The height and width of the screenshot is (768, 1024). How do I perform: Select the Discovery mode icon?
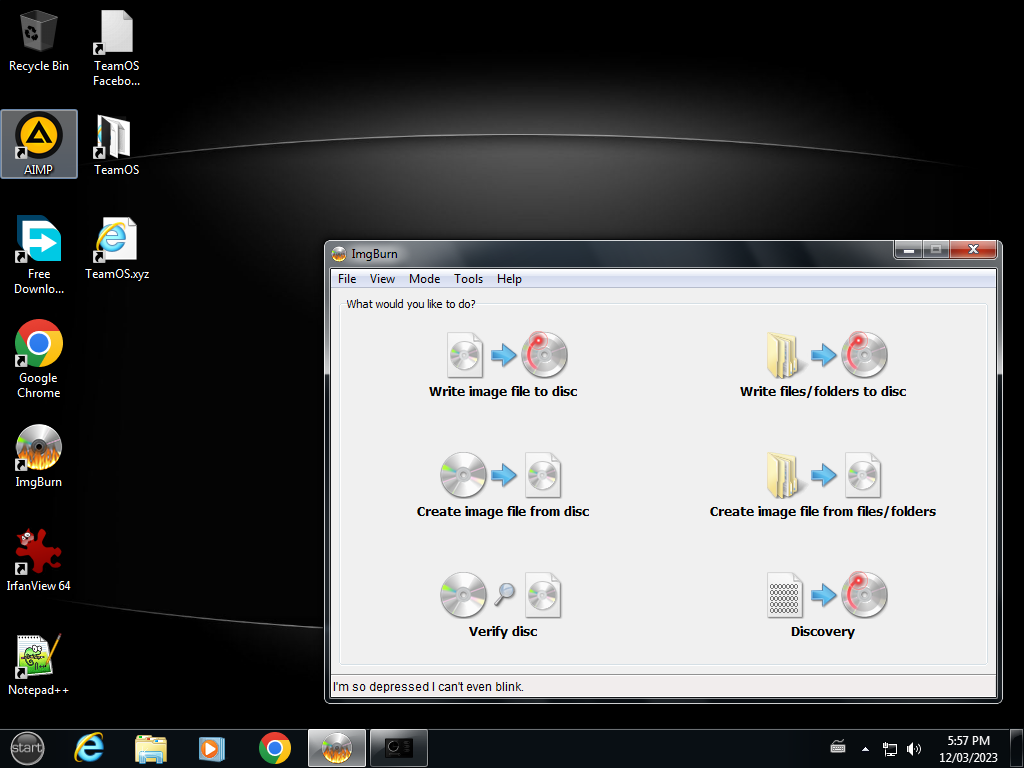[x=827, y=595]
